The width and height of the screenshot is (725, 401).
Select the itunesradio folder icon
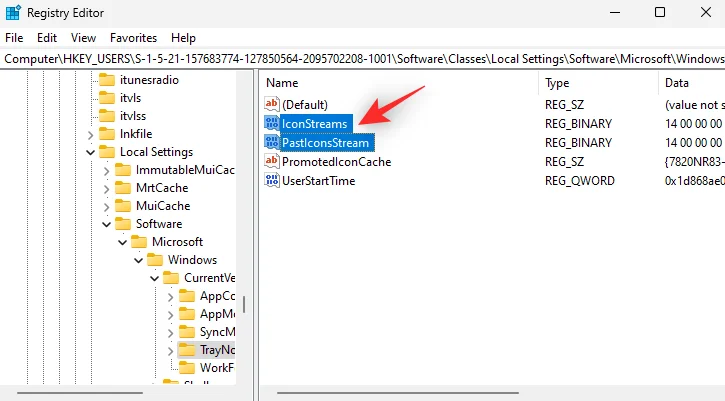coord(107,80)
